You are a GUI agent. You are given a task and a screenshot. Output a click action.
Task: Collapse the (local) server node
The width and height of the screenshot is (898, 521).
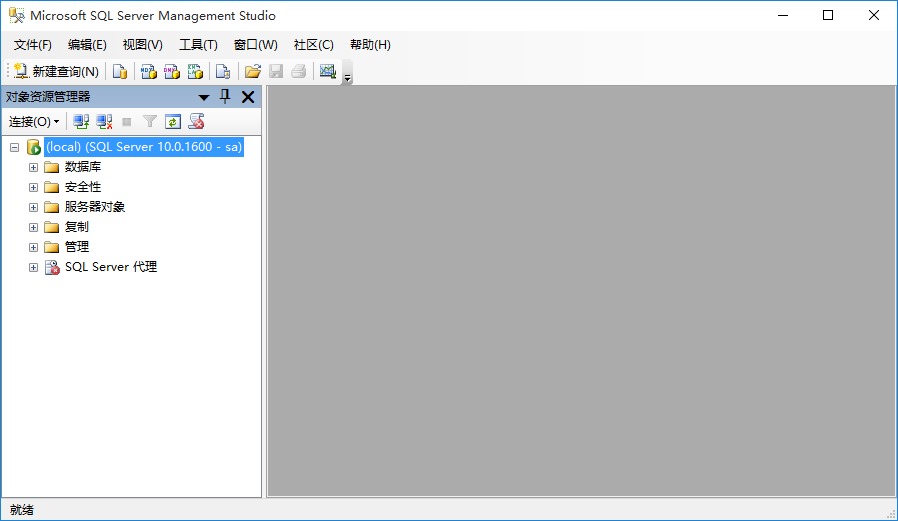pyautogui.click(x=15, y=147)
